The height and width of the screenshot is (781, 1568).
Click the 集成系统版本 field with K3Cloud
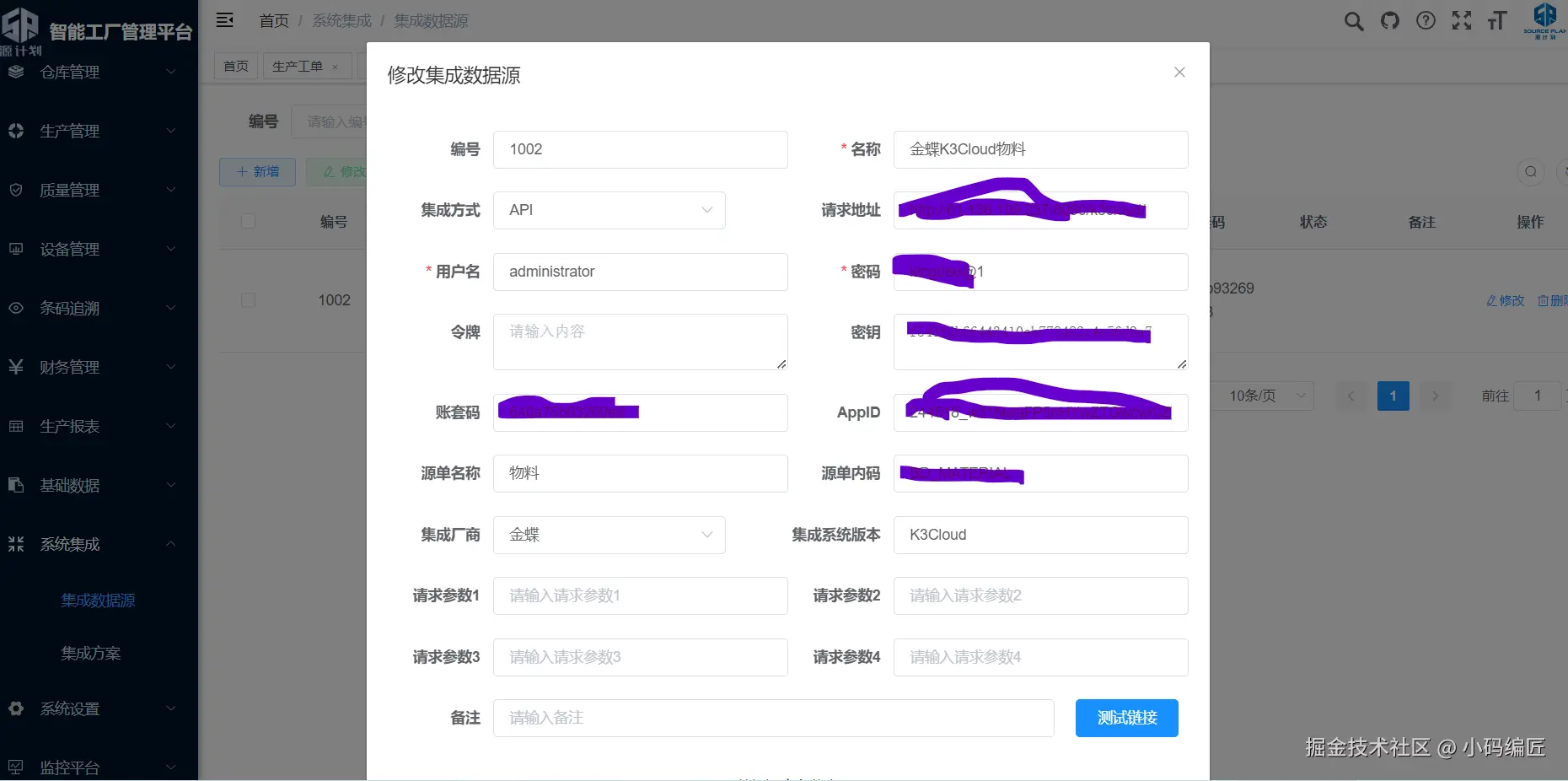[x=1041, y=535]
